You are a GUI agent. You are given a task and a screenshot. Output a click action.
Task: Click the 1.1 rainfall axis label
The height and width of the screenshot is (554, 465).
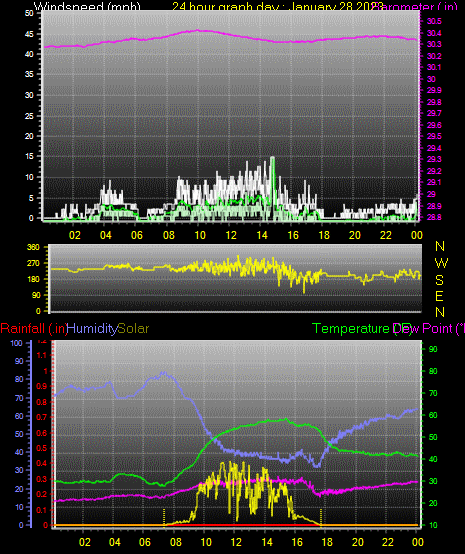[42, 355]
